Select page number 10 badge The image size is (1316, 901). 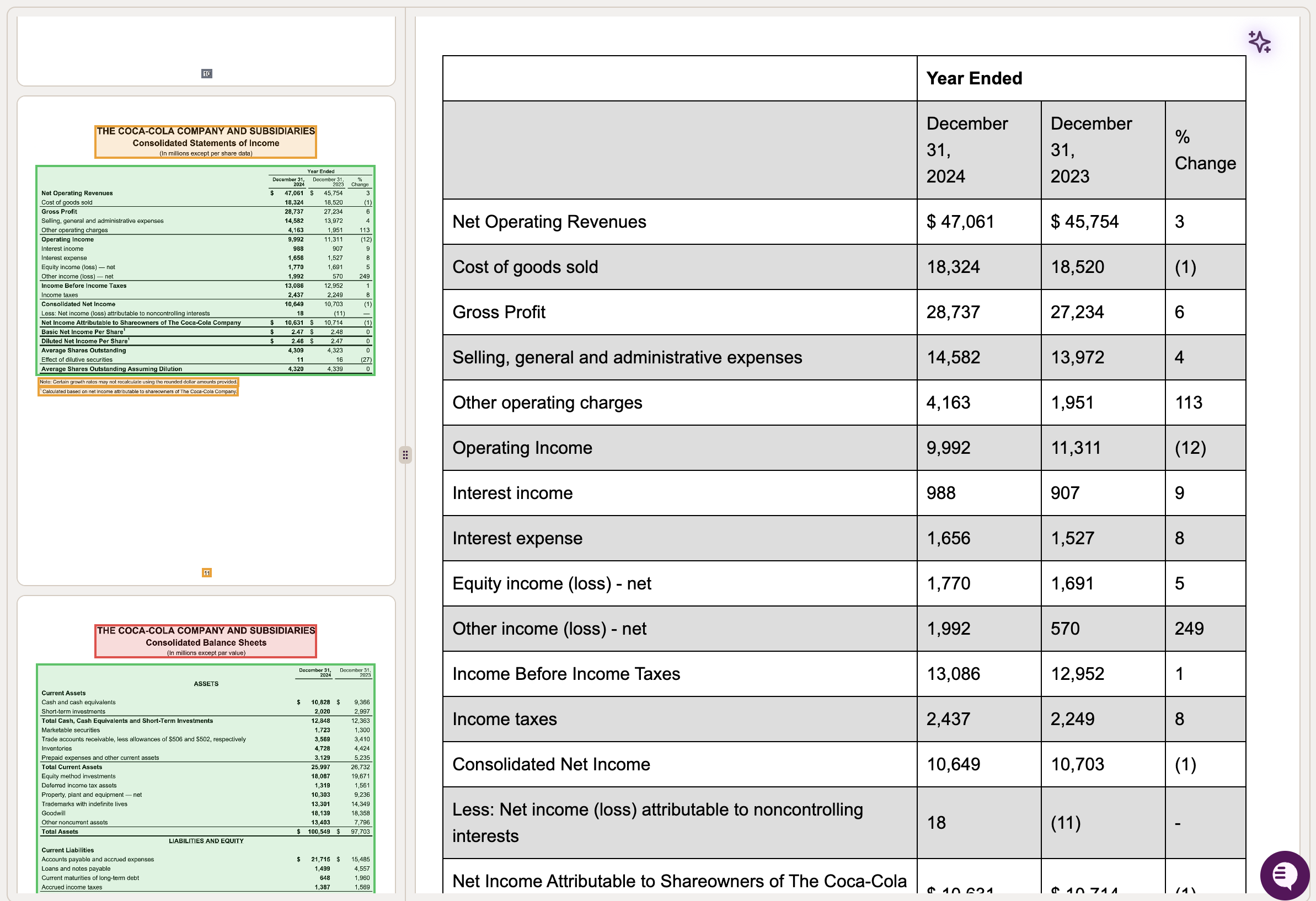click(x=207, y=73)
